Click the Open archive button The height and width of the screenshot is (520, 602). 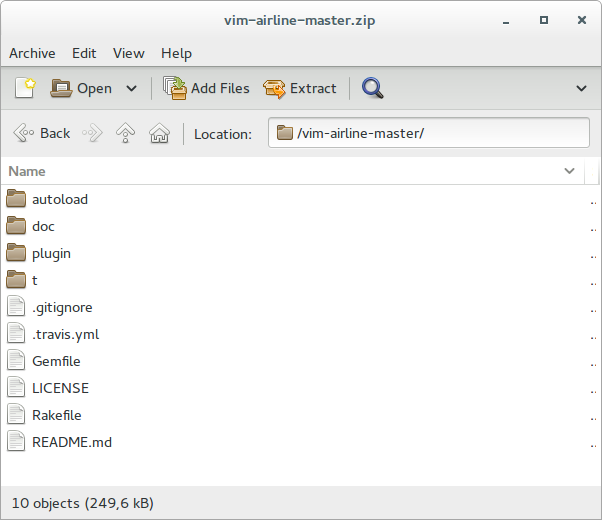tap(81, 88)
